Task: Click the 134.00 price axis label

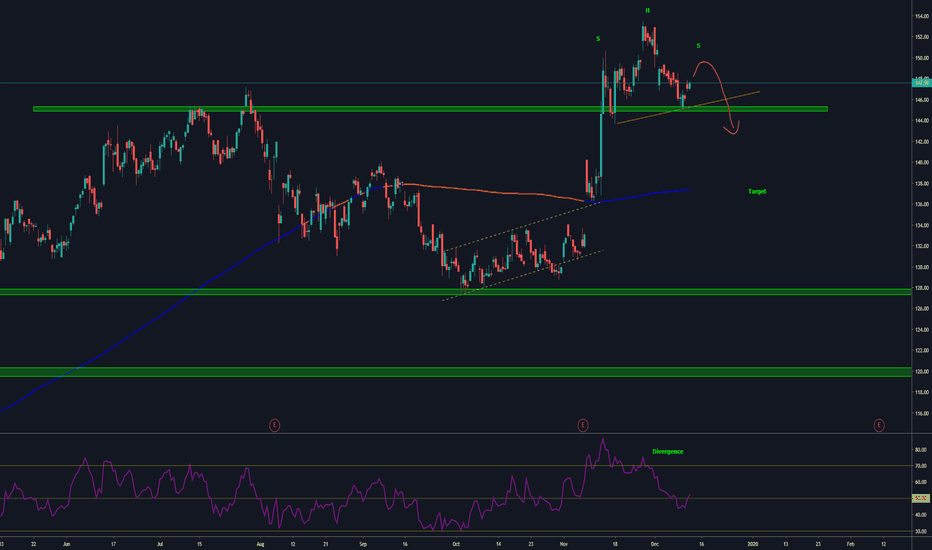Action: click(922, 225)
